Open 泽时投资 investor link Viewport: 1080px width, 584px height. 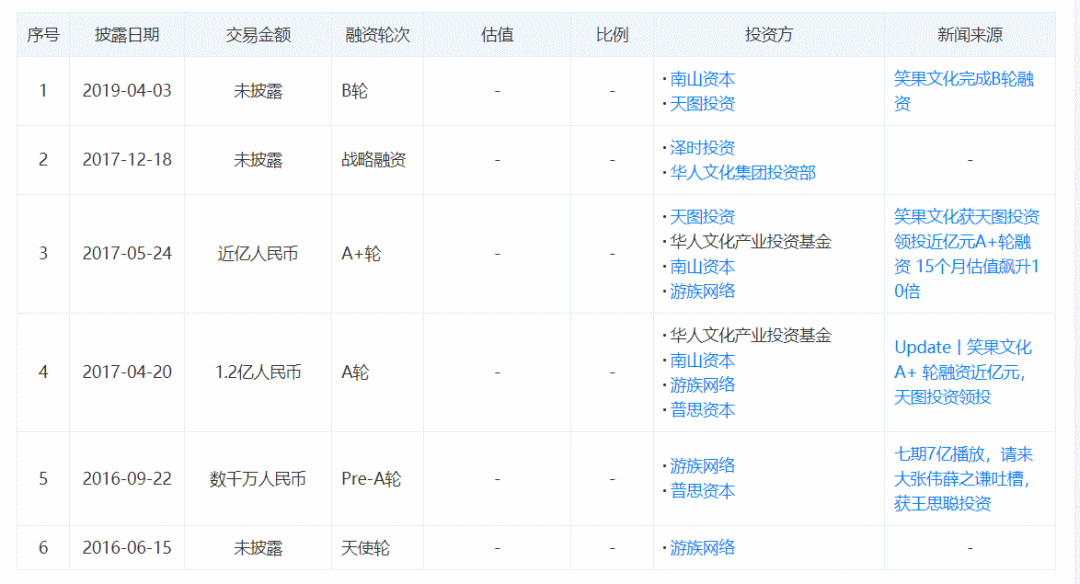702,148
